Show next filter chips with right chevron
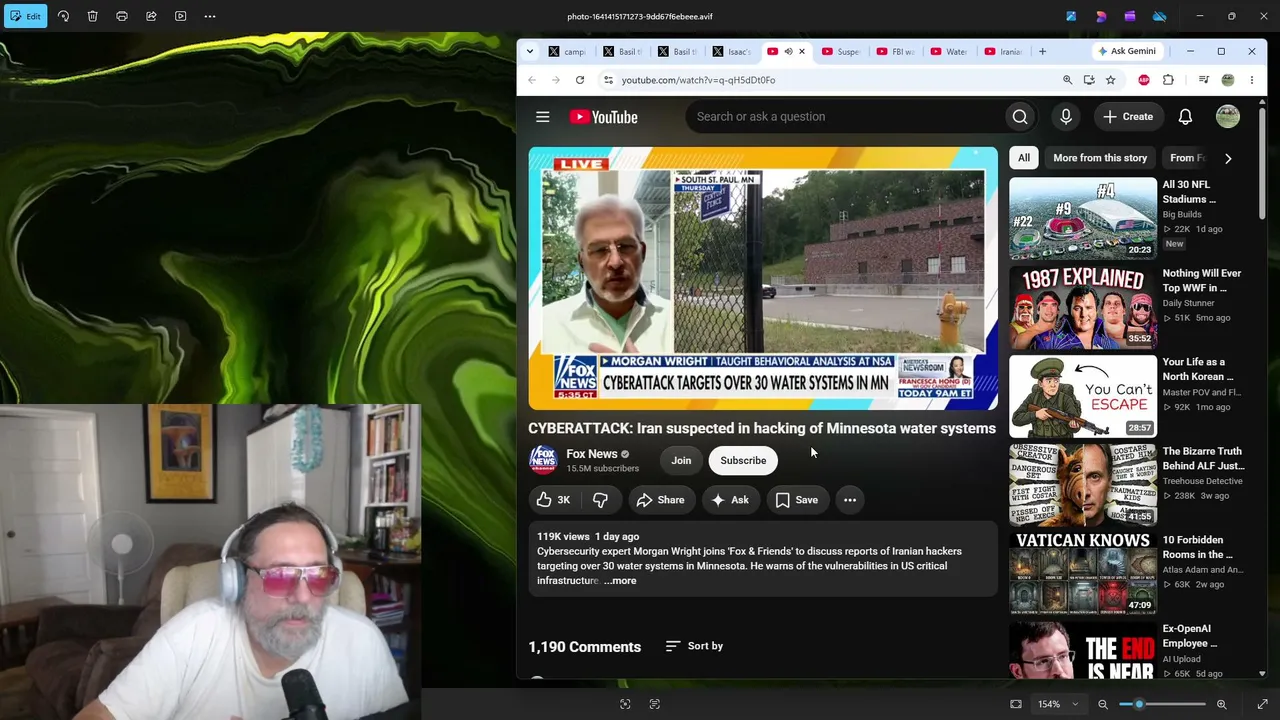Screen dimensions: 1280x720 [x=1228, y=158]
